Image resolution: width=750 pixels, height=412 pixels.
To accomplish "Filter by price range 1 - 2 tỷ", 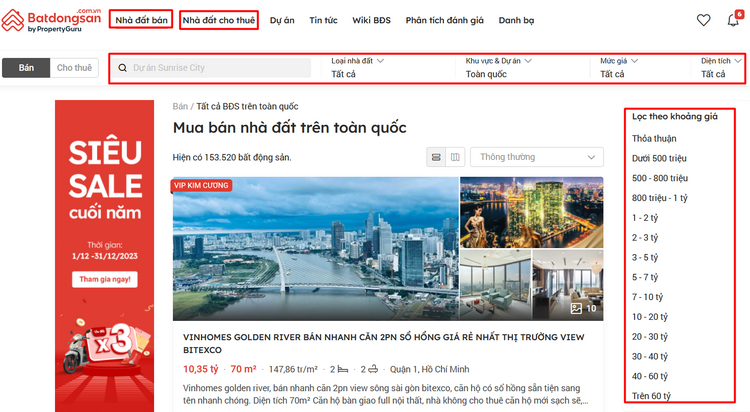I will 645,217.
